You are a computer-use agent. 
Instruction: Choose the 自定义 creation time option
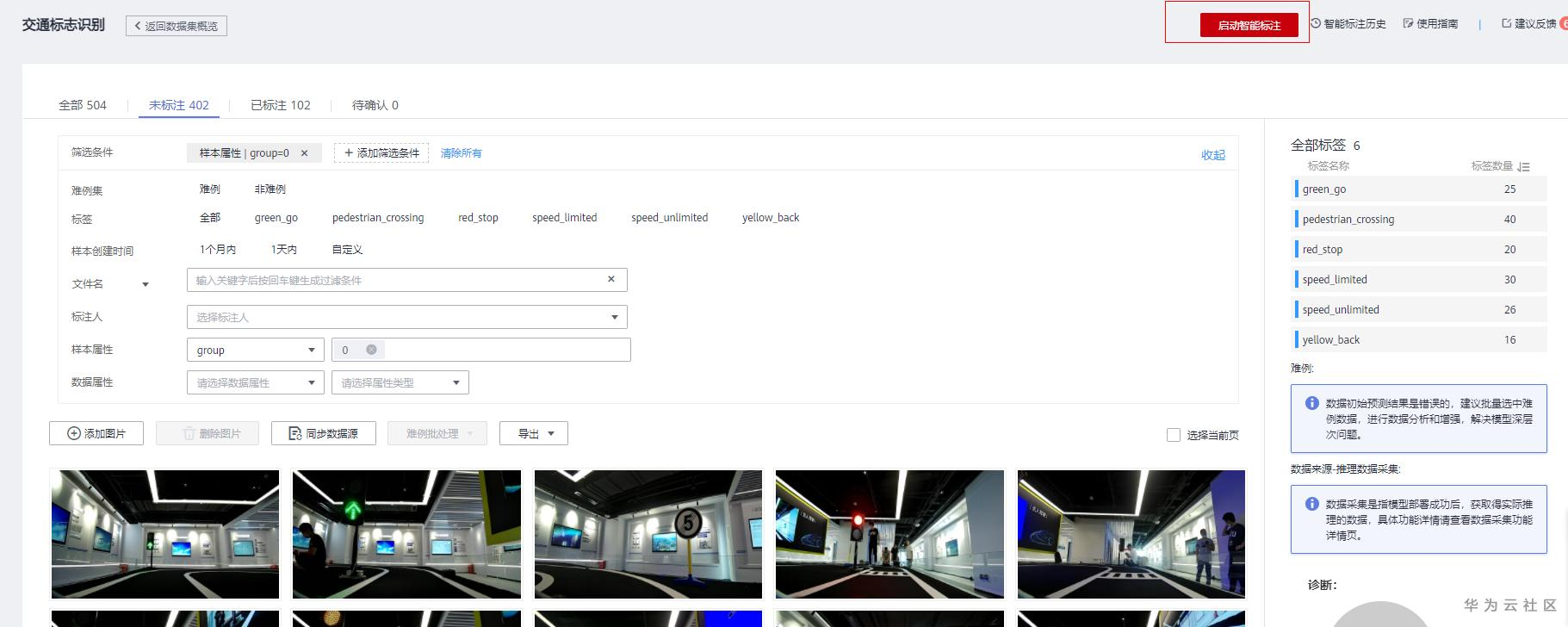[x=347, y=250]
